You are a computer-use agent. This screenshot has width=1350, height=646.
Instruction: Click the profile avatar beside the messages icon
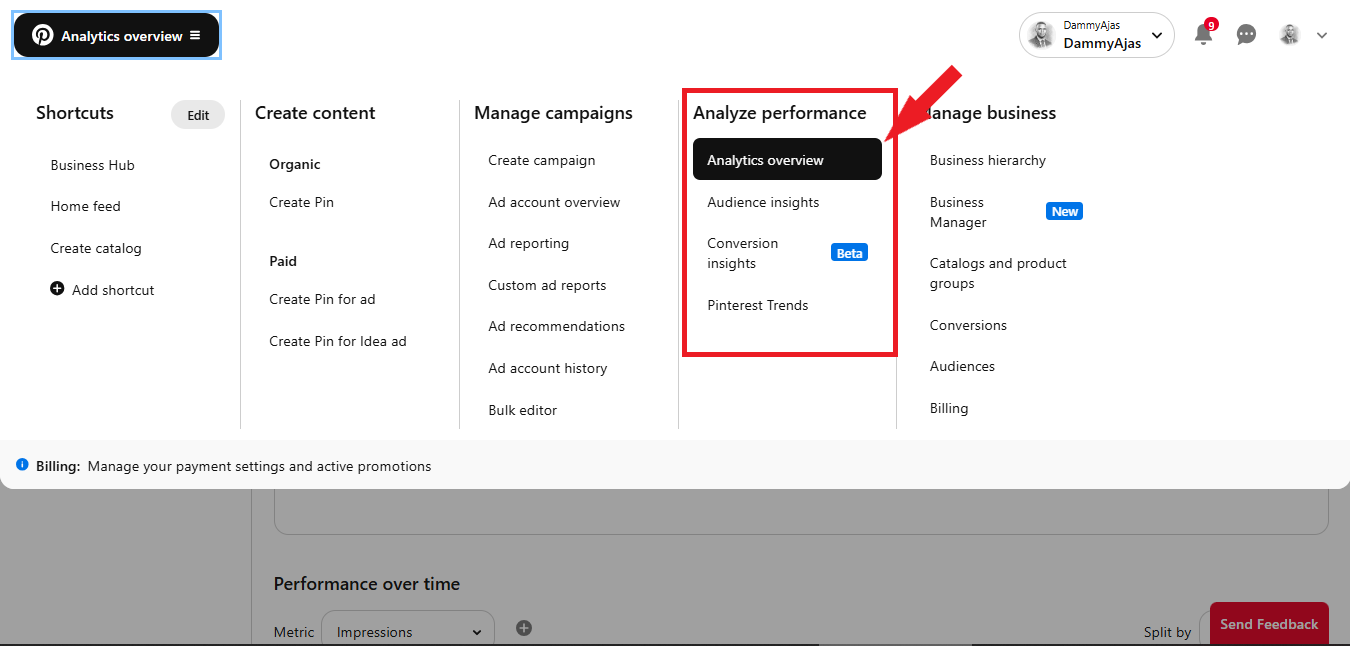[x=1290, y=35]
